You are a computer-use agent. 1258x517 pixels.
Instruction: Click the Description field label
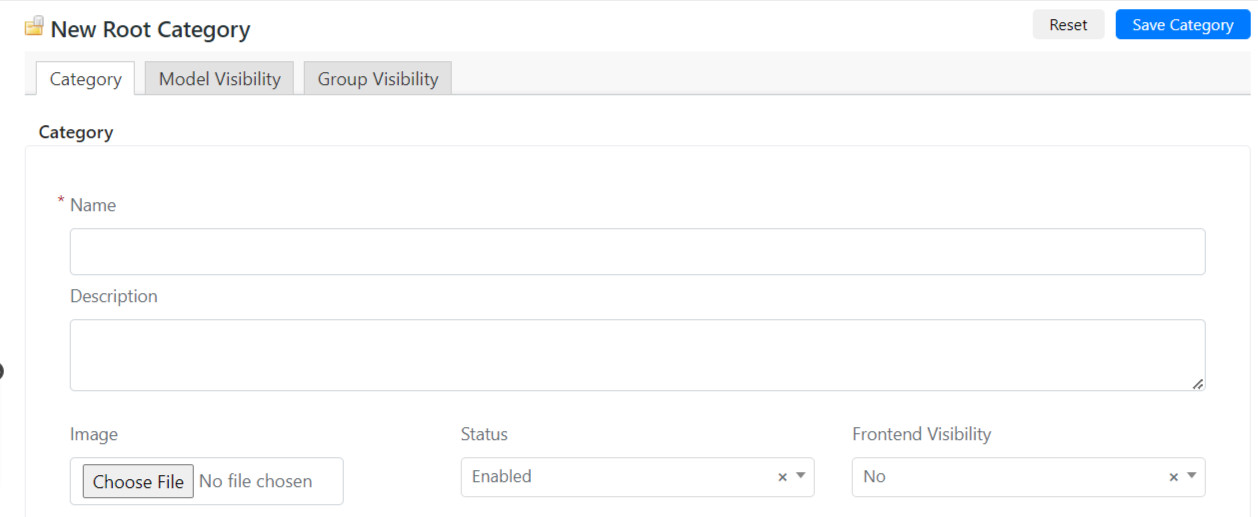tap(114, 296)
